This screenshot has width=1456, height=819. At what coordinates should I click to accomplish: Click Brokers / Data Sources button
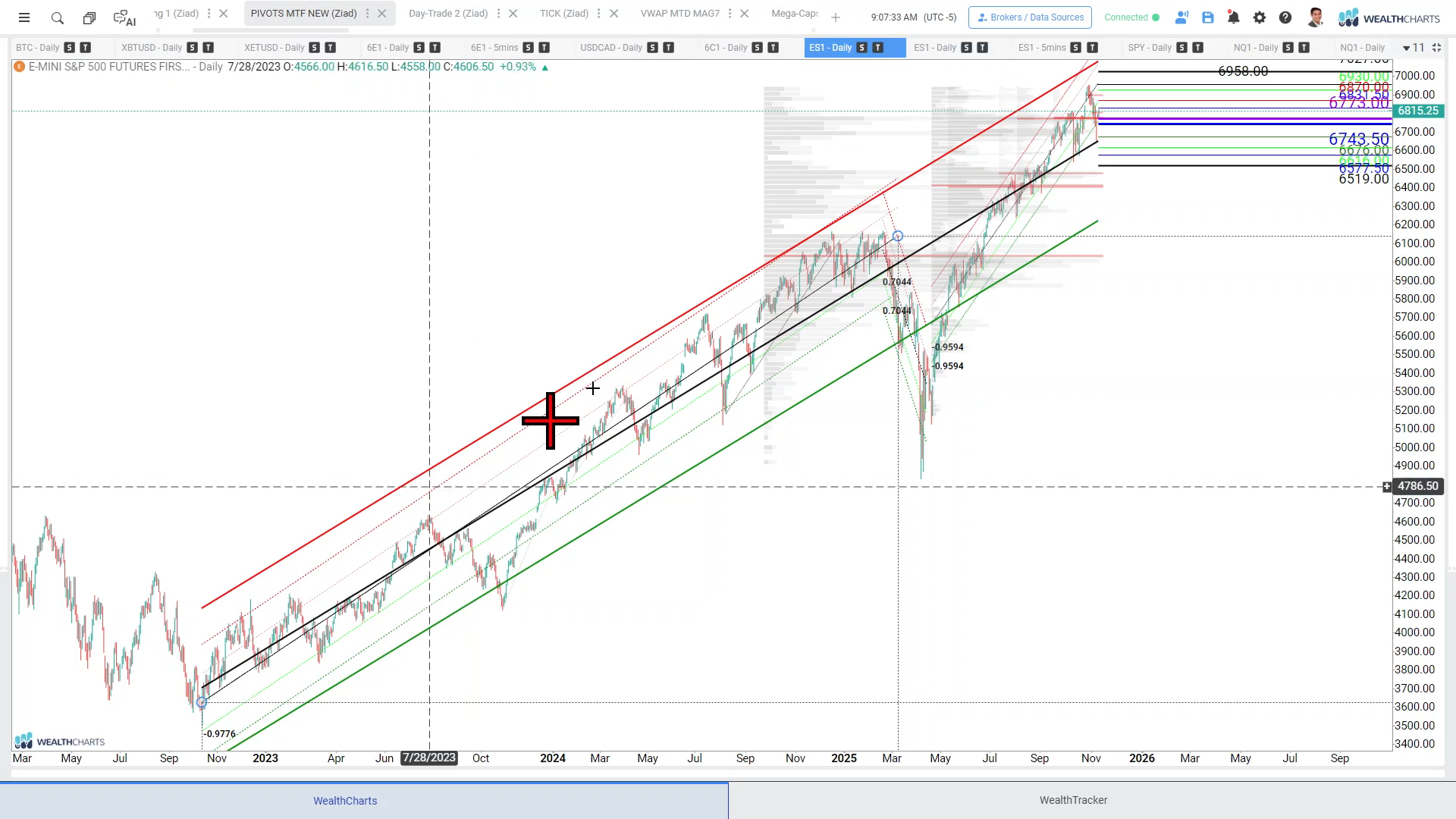click(1030, 17)
